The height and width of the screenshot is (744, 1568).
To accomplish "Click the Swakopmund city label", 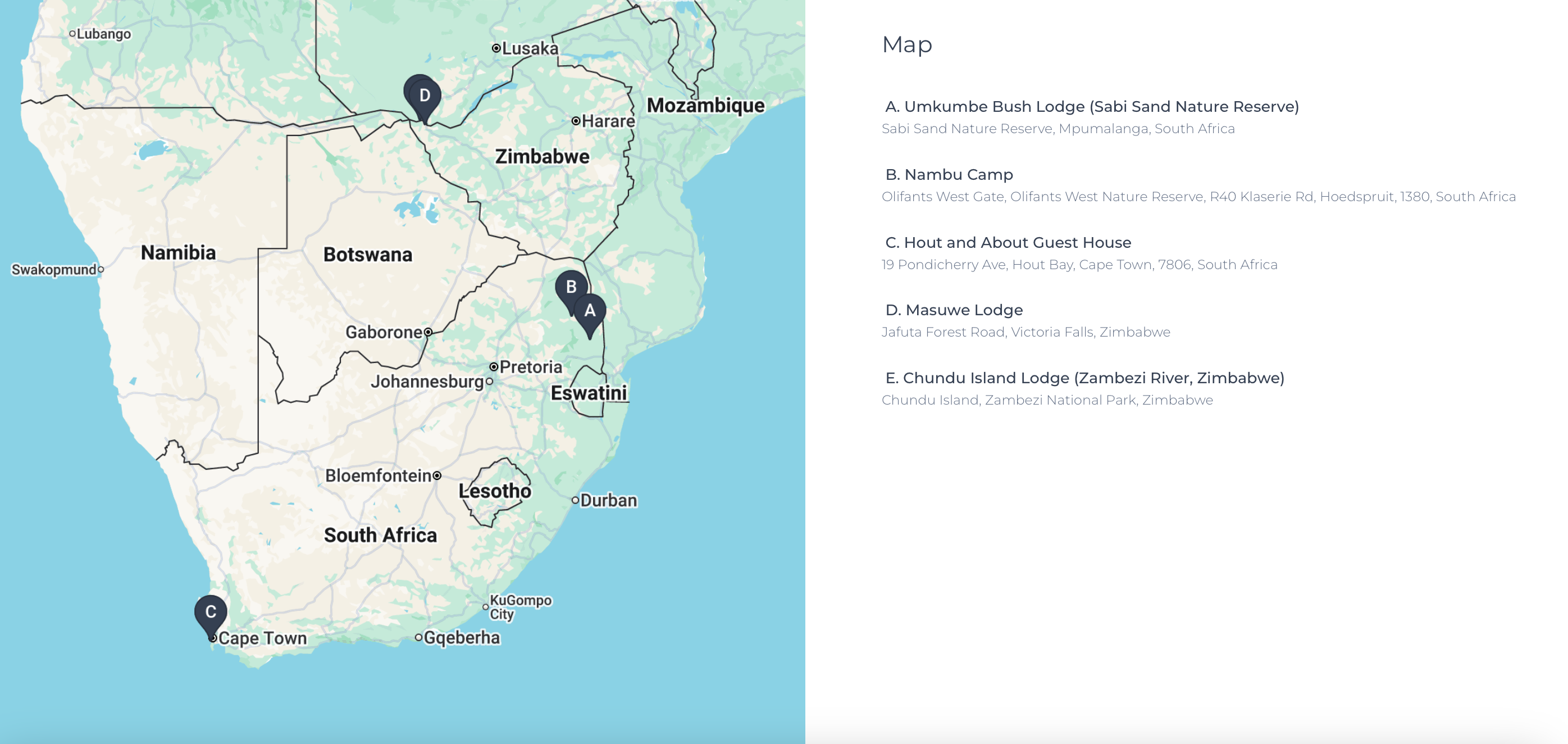I will click(54, 270).
